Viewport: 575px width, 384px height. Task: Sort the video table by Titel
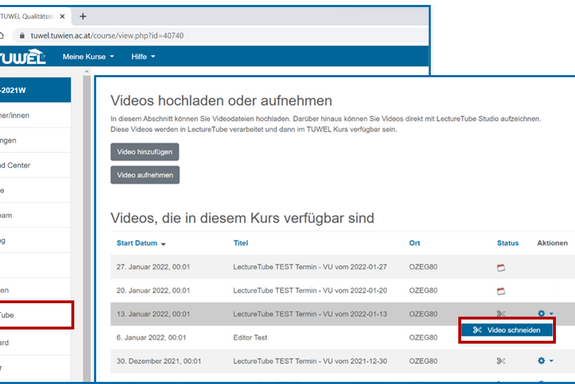[x=241, y=243]
